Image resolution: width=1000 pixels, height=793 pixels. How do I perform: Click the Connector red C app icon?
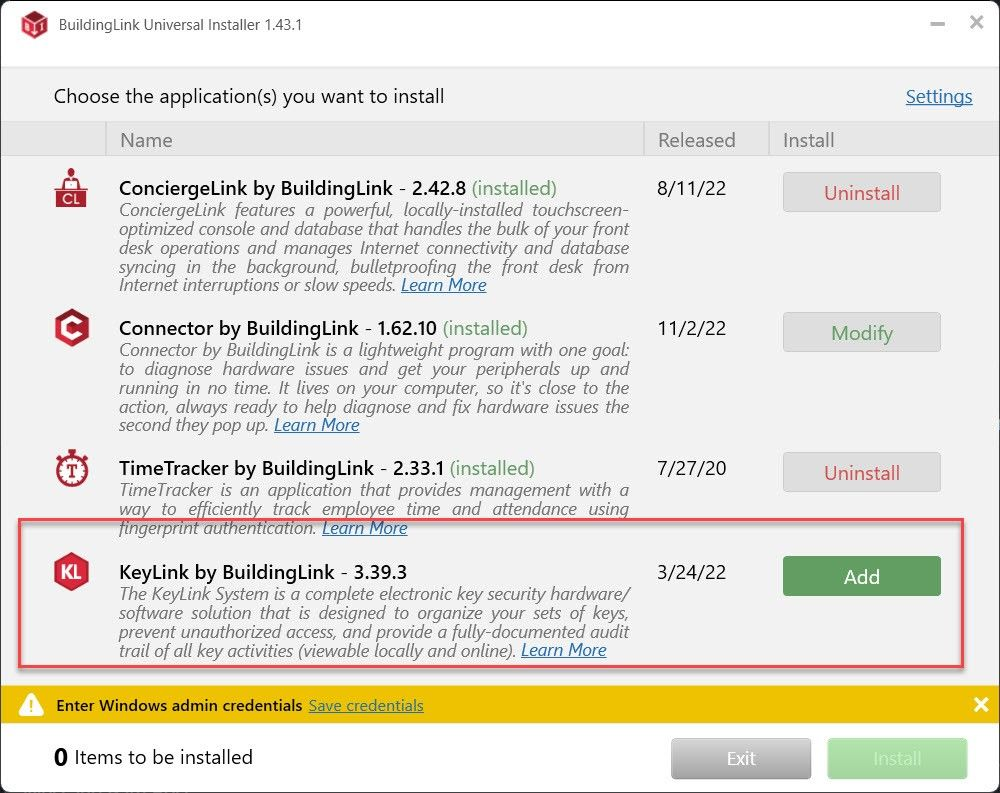71,327
